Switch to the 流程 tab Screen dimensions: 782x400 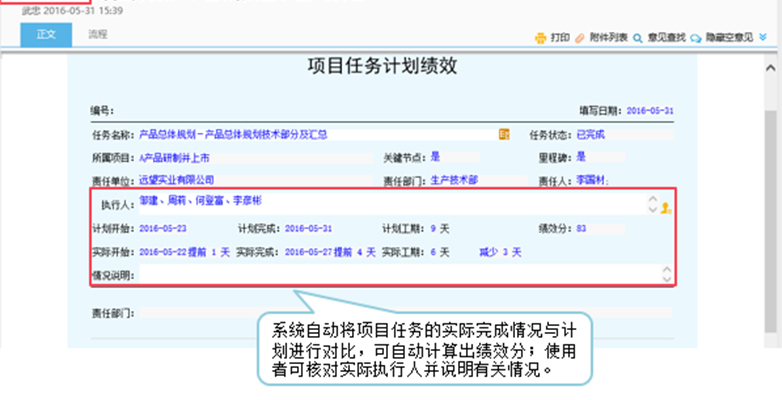point(98,35)
